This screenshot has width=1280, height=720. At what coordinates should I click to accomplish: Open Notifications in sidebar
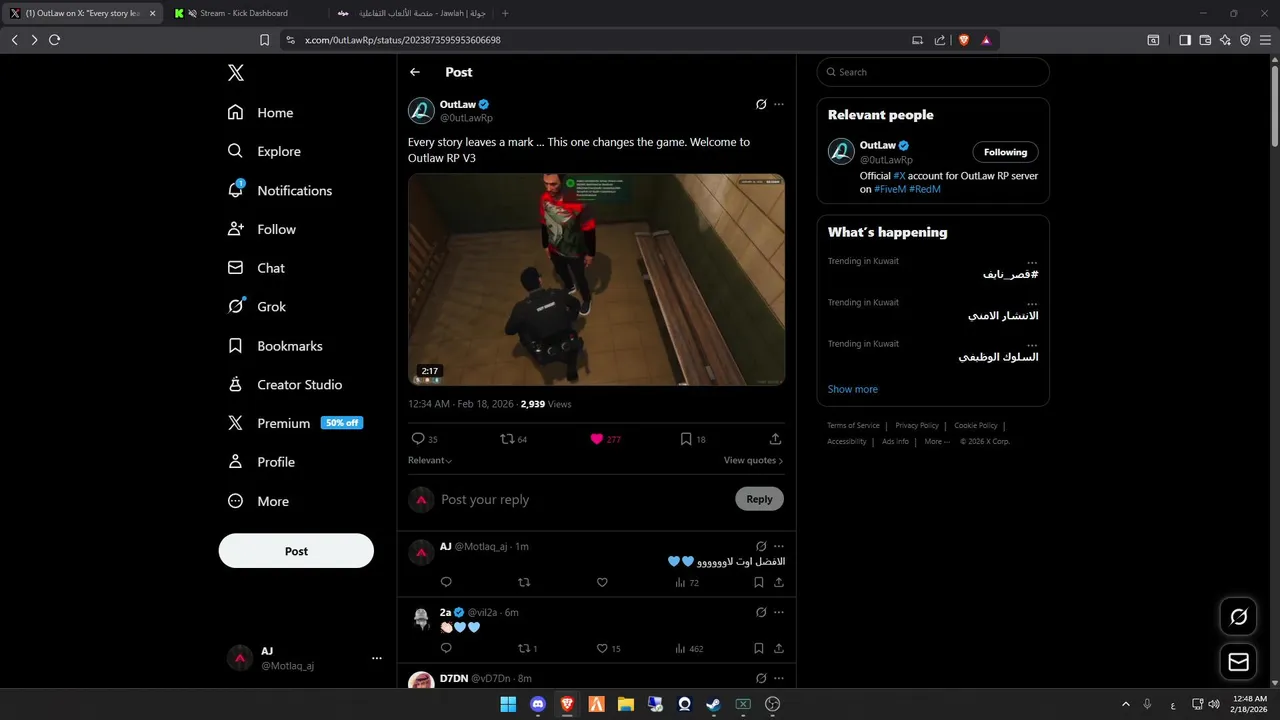click(x=280, y=190)
